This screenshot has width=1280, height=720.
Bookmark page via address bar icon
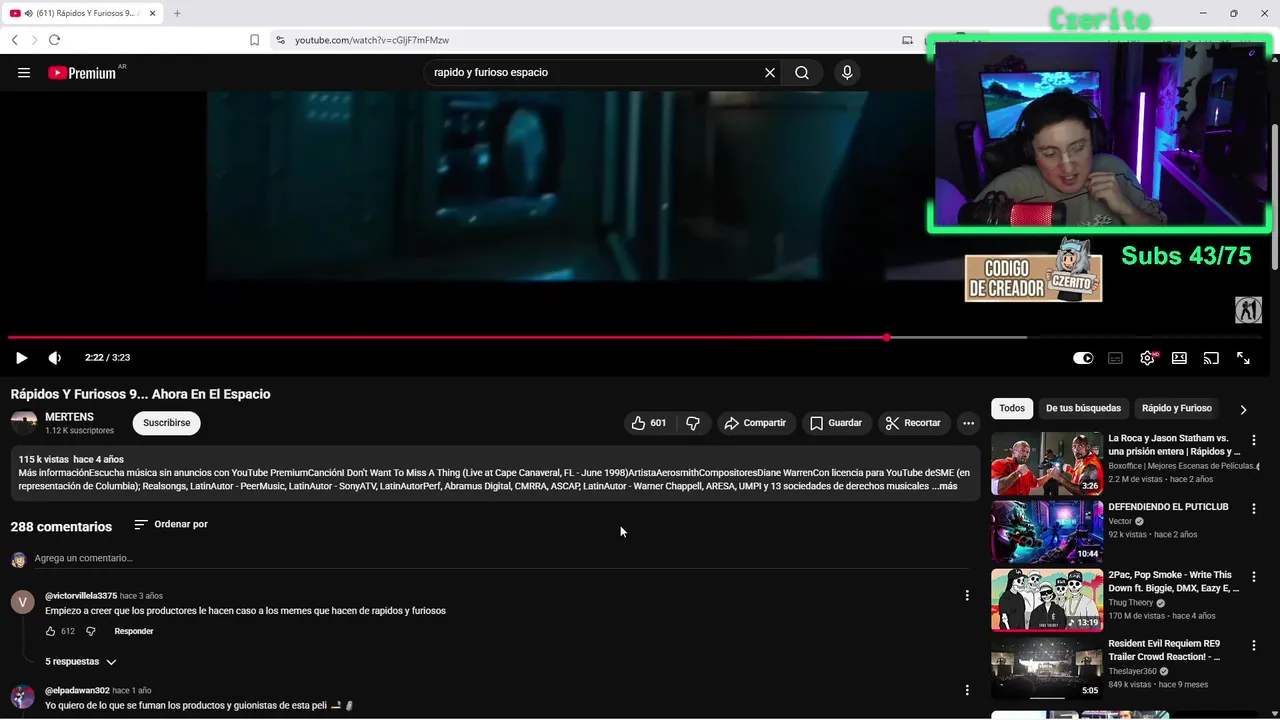click(x=254, y=40)
